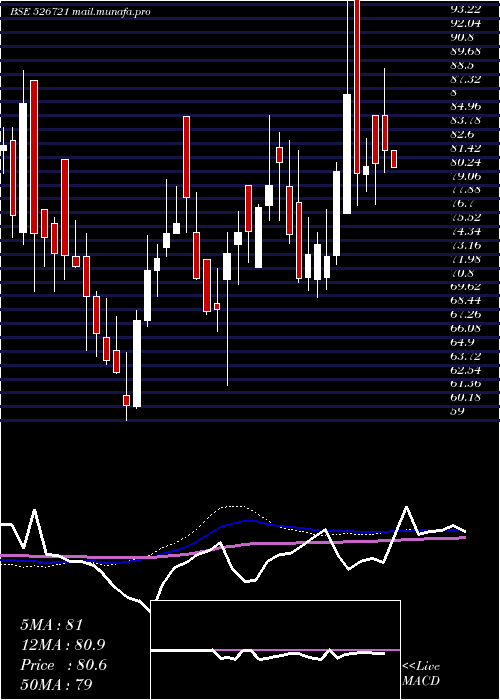
Task: Click the rightmost red candlestick
Action: coord(394,159)
